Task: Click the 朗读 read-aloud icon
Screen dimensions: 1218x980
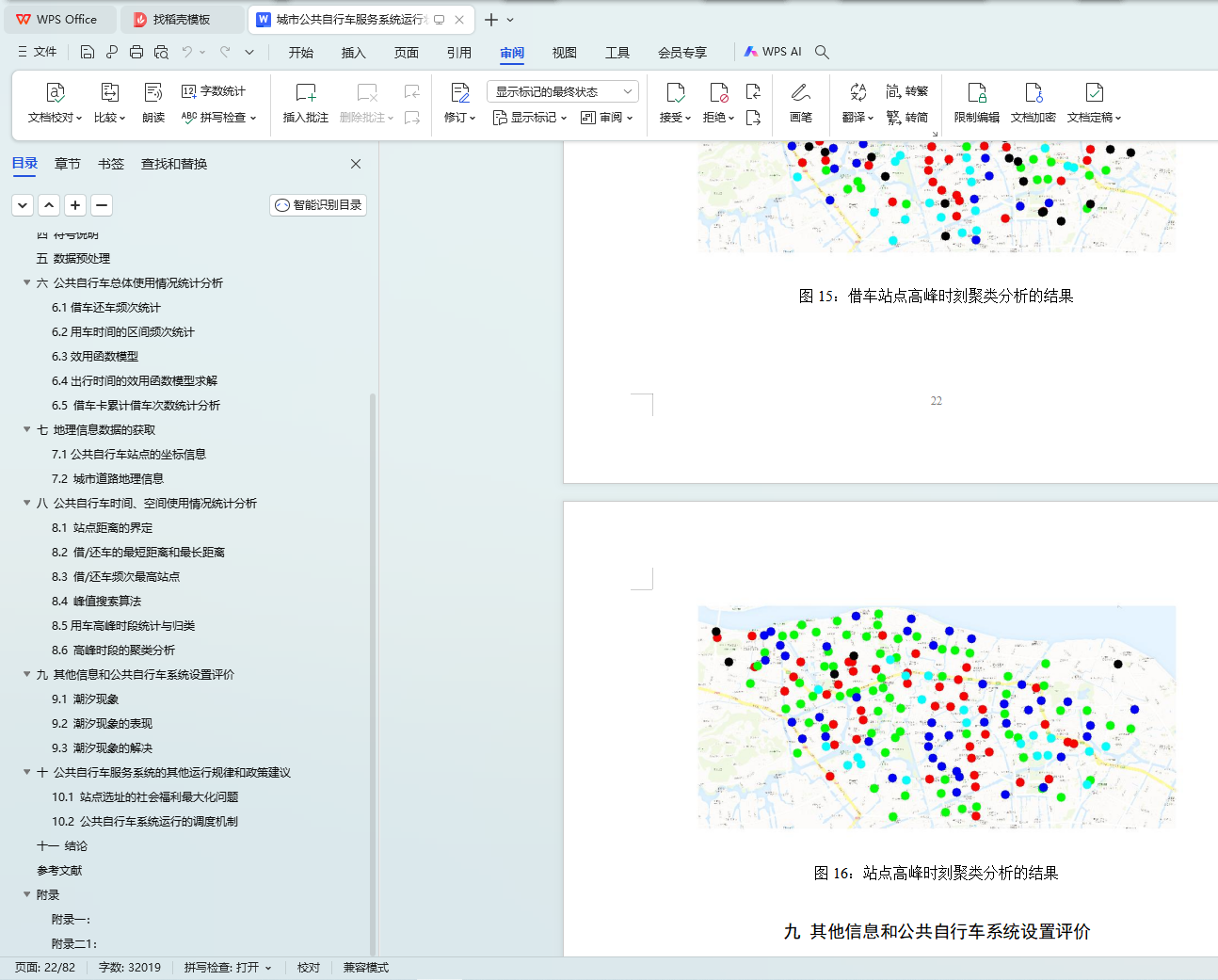Action: point(153,92)
